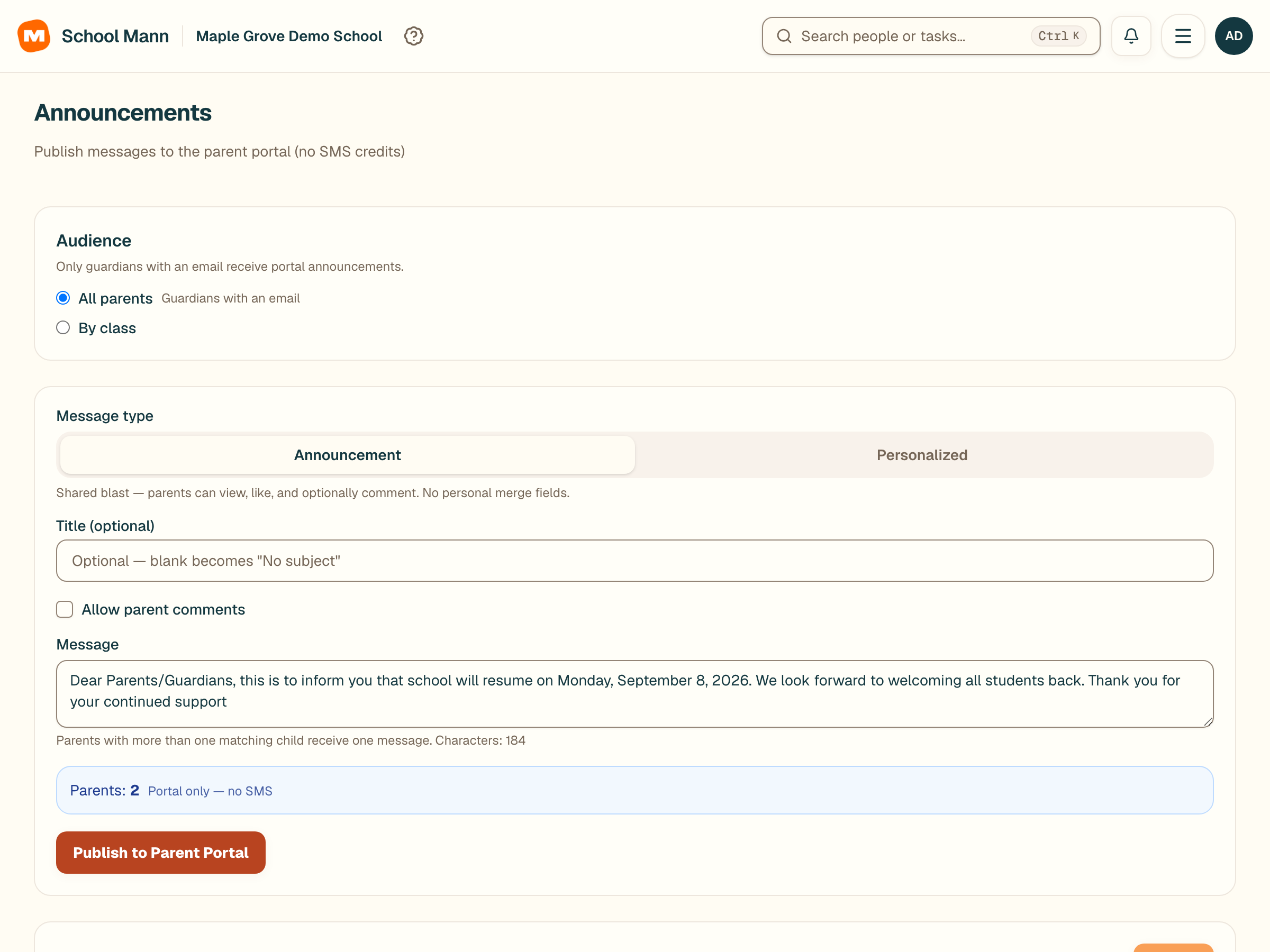
Task: Focus the Search people or tasks field
Action: tap(931, 36)
